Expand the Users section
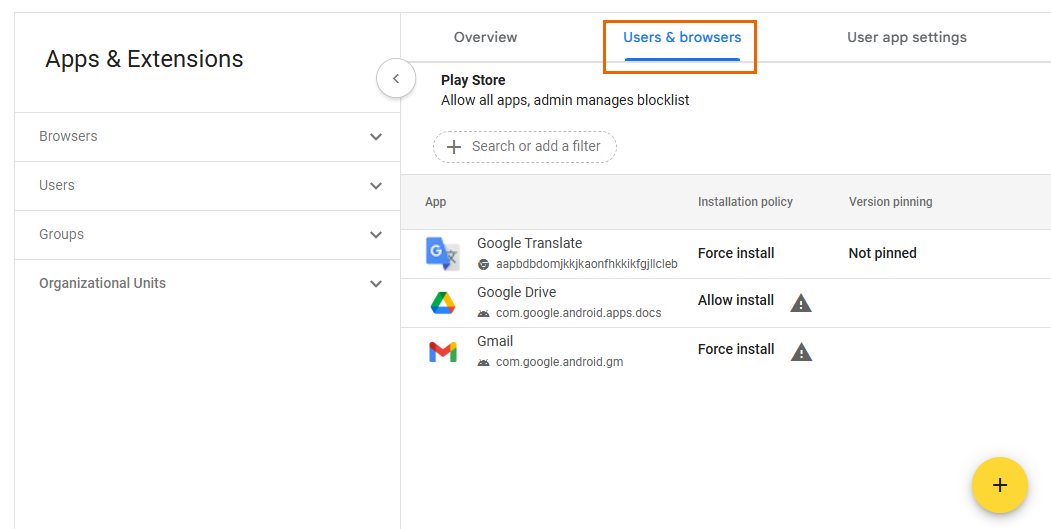The width and height of the screenshot is (1051, 529). (x=376, y=186)
